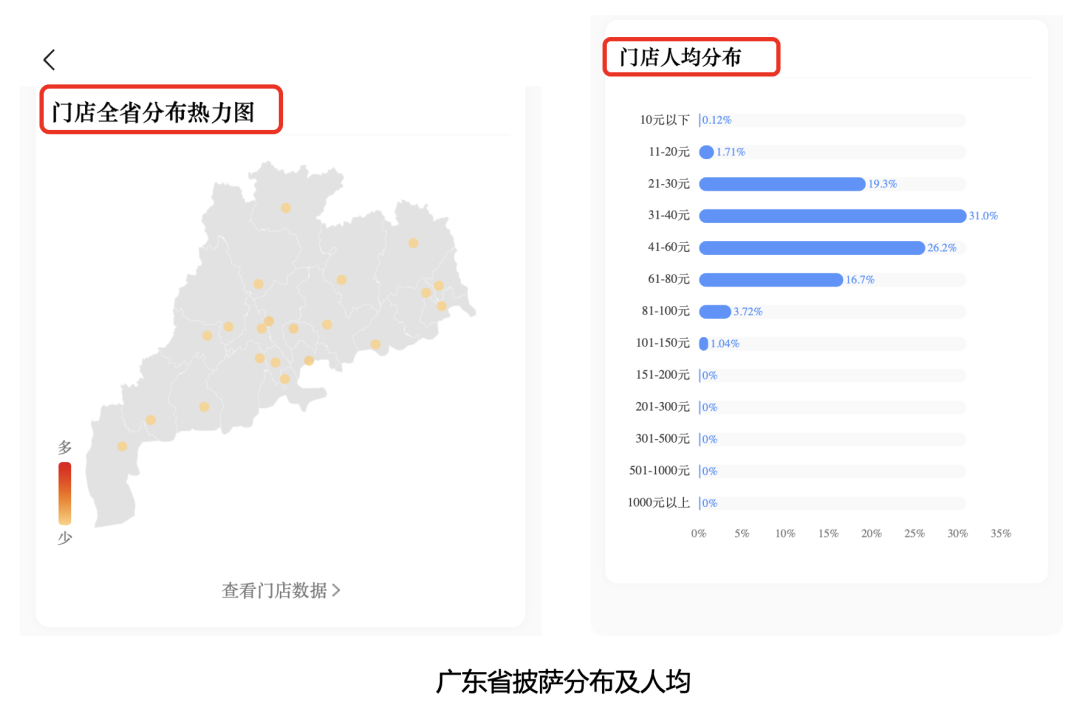This screenshot has height=708, width=1080.
Task: Toggle the 41-60元 bar highlighting
Action: [812, 247]
